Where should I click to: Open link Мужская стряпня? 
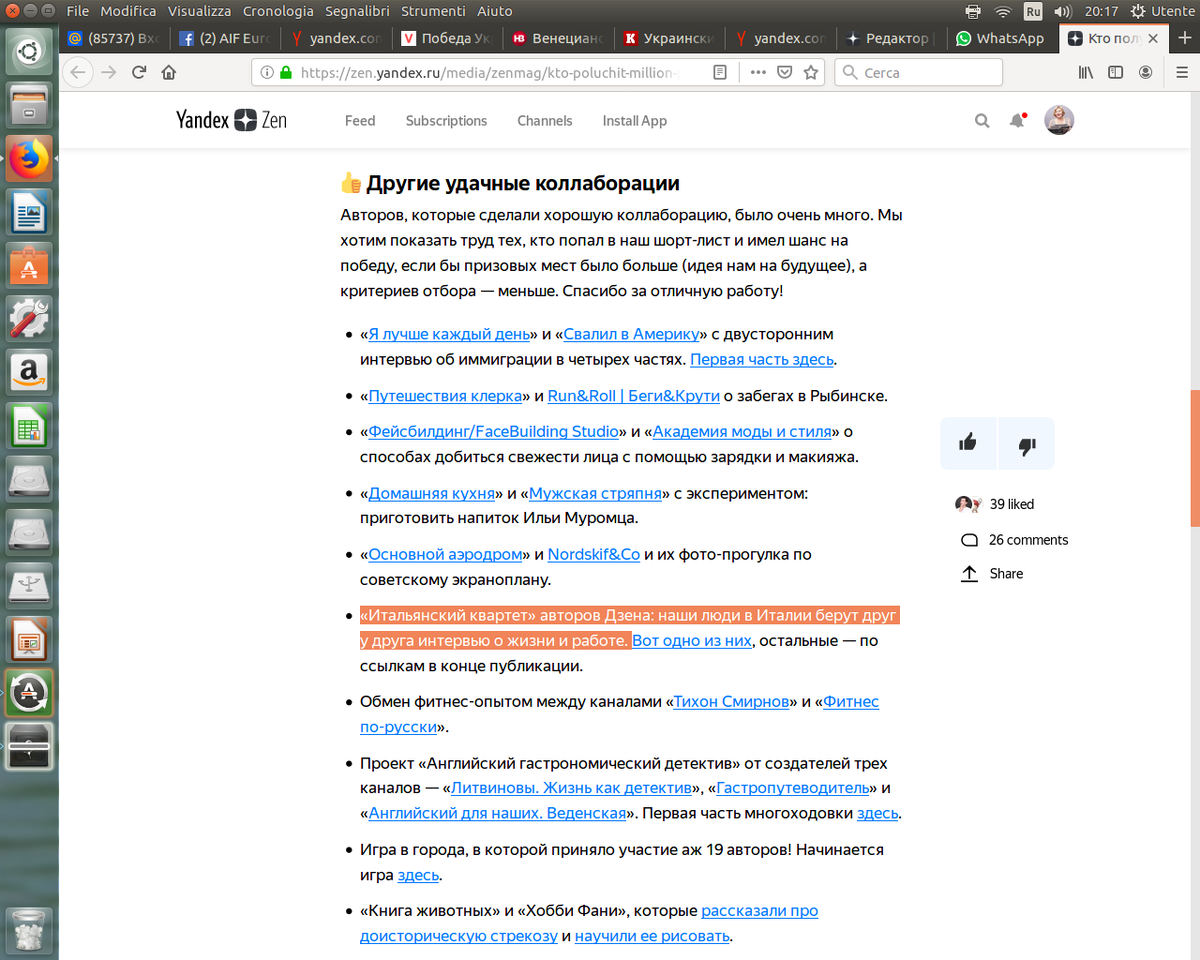click(x=595, y=493)
